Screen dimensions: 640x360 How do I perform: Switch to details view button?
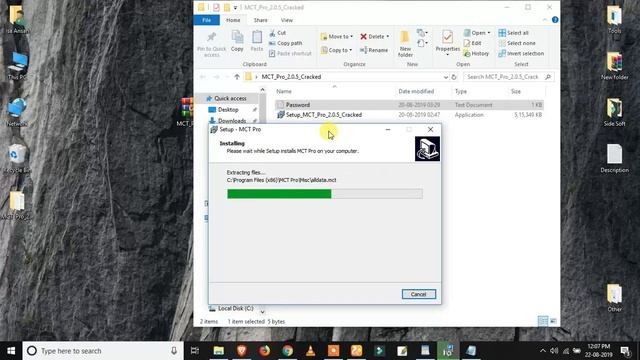click(x=542, y=321)
